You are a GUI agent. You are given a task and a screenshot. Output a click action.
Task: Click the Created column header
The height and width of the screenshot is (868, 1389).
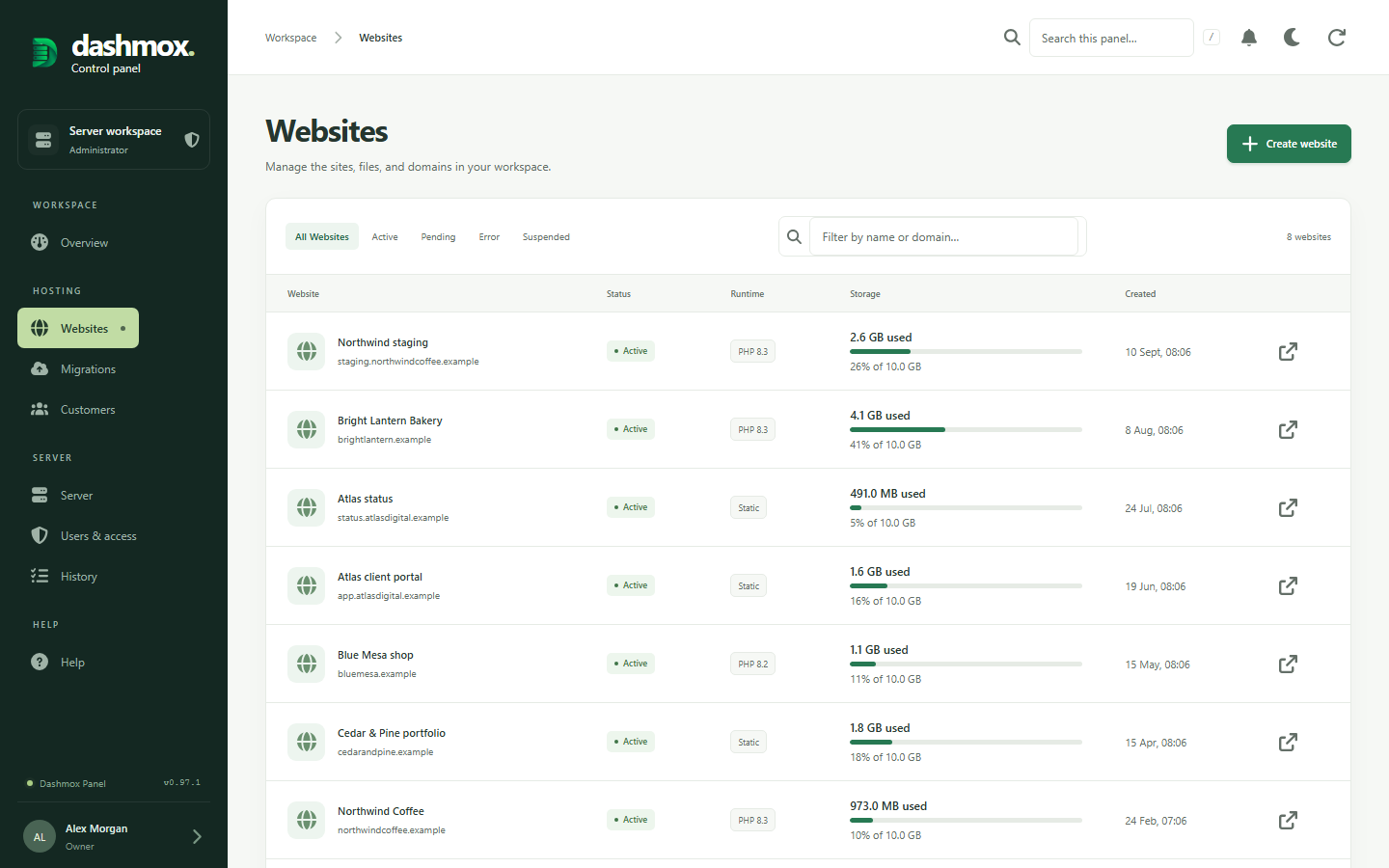coord(1140,294)
